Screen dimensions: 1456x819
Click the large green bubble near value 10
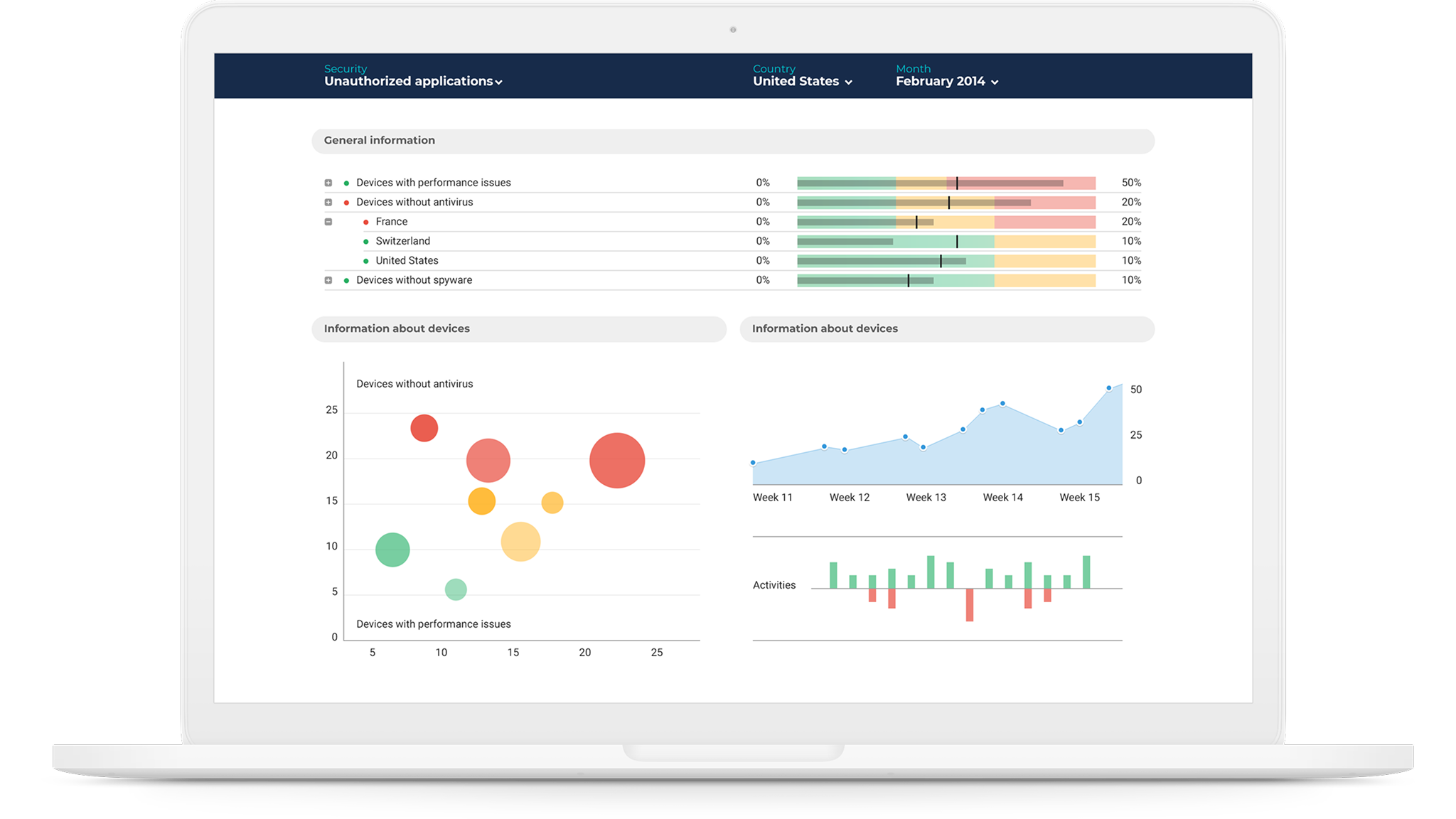coord(392,550)
